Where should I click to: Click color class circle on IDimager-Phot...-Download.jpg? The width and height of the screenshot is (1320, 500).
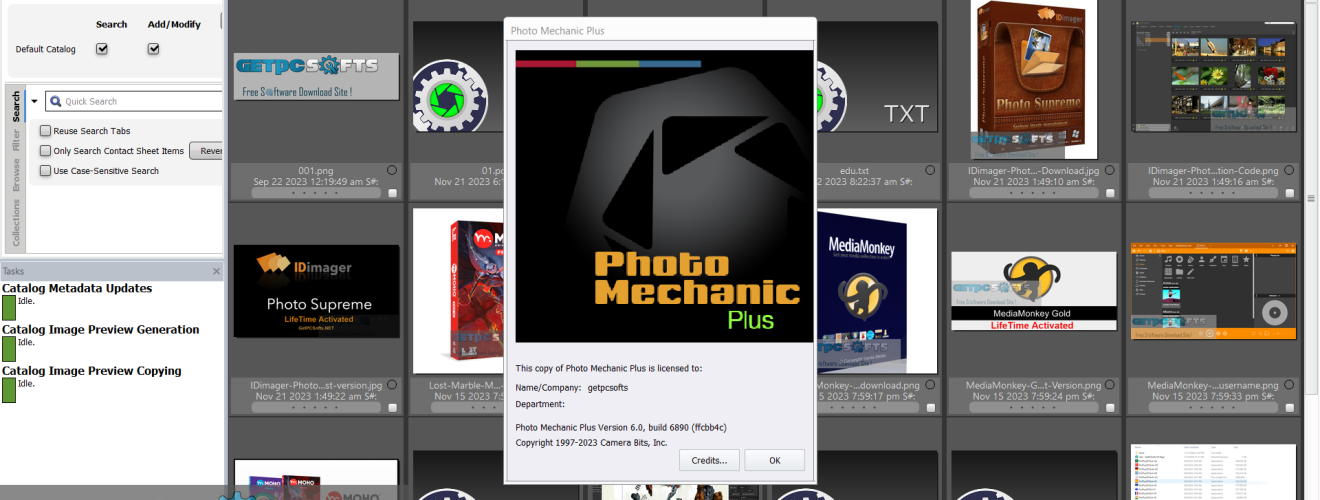(1110, 170)
